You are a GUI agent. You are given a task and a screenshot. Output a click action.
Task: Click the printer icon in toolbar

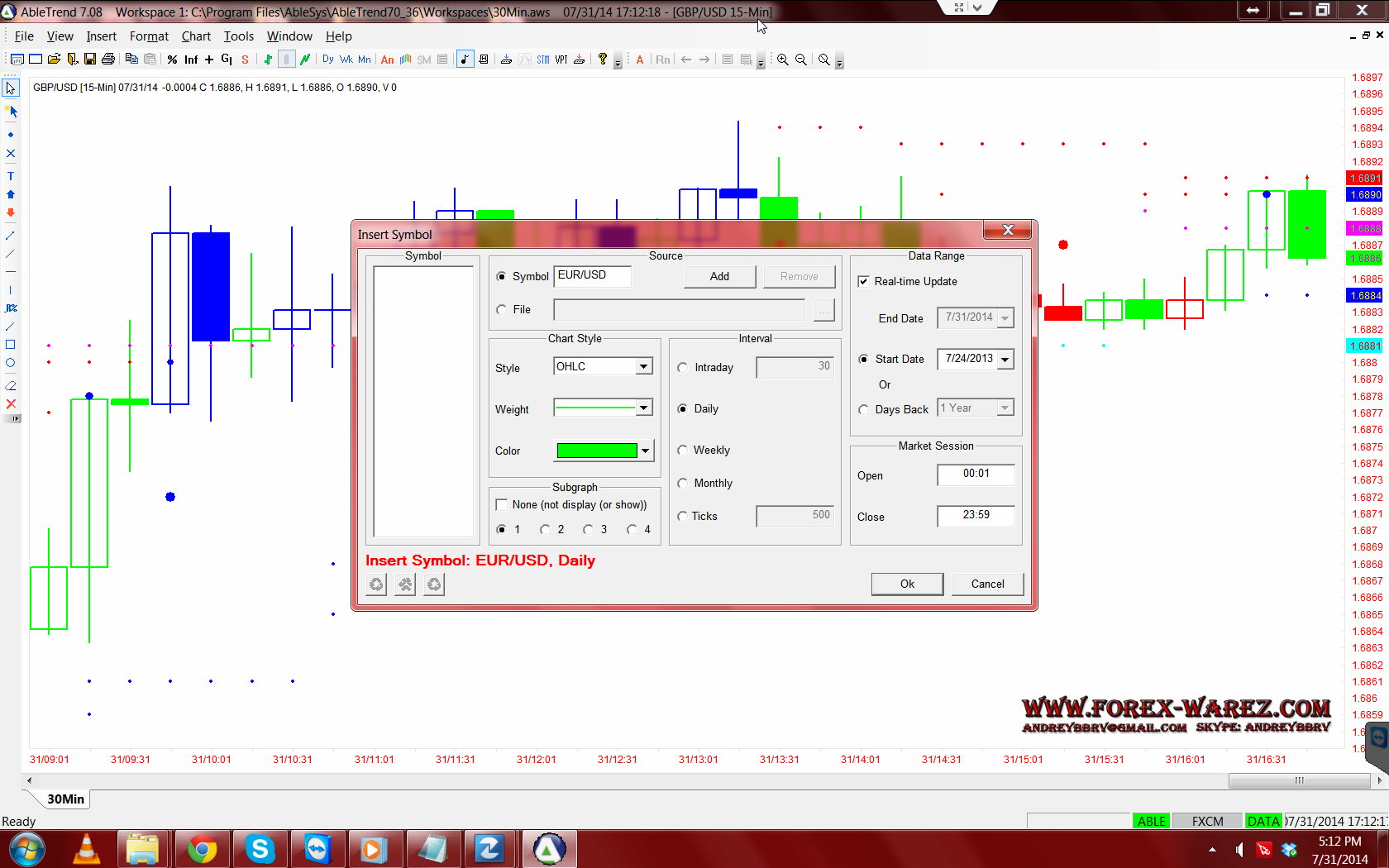point(107,60)
